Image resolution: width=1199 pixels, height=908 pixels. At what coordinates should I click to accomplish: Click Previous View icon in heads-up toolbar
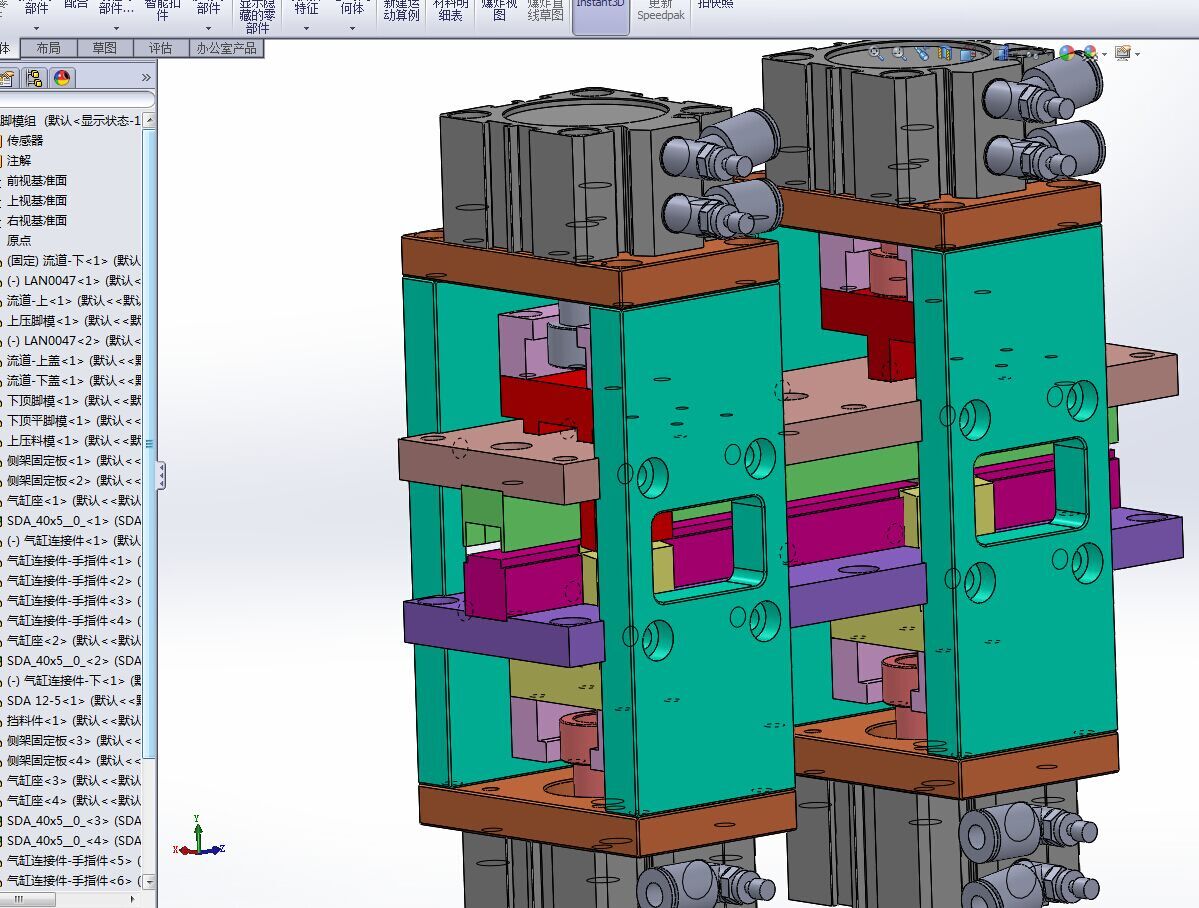pos(922,54)
